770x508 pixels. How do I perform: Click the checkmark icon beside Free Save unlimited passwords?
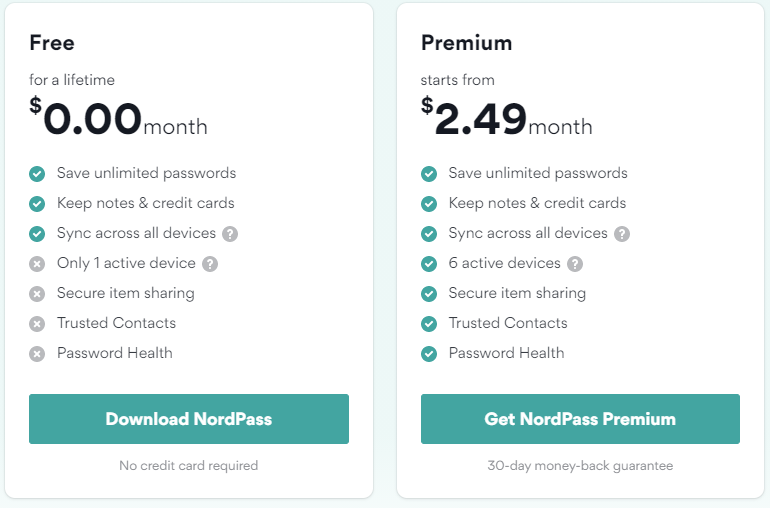(x=37, y=174)
